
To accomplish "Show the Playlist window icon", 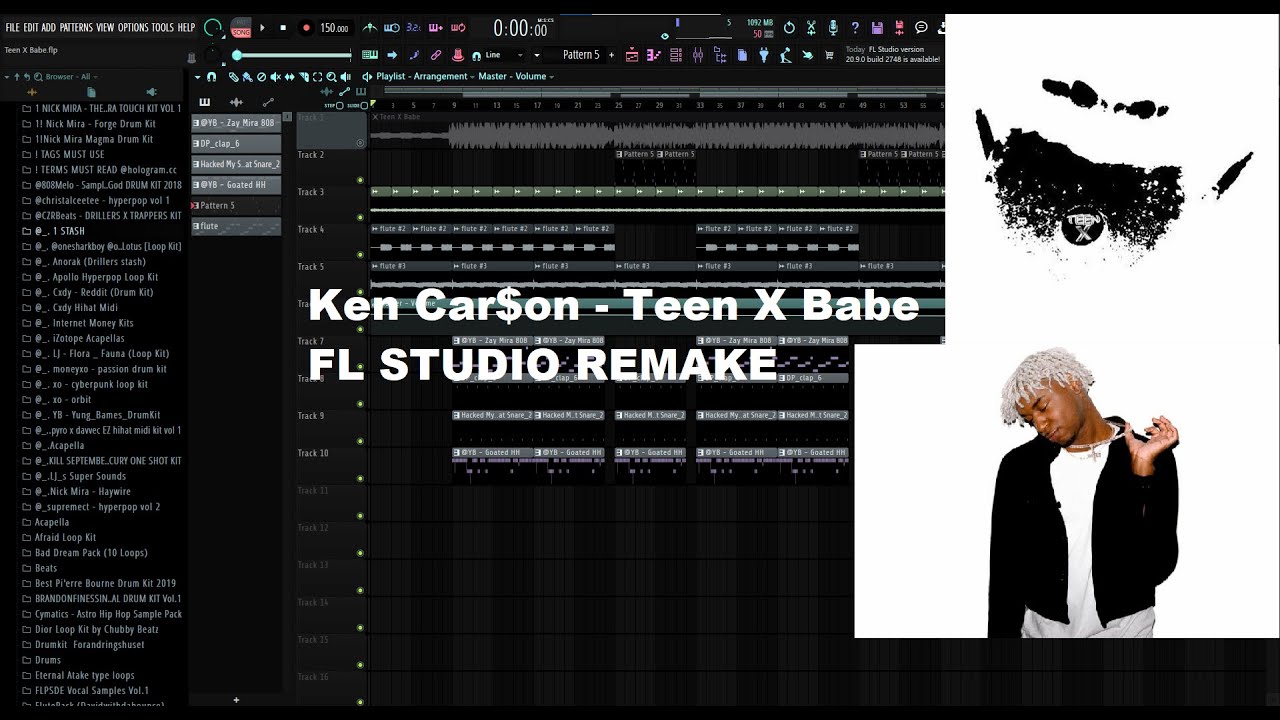I will [x=632, y=55].
